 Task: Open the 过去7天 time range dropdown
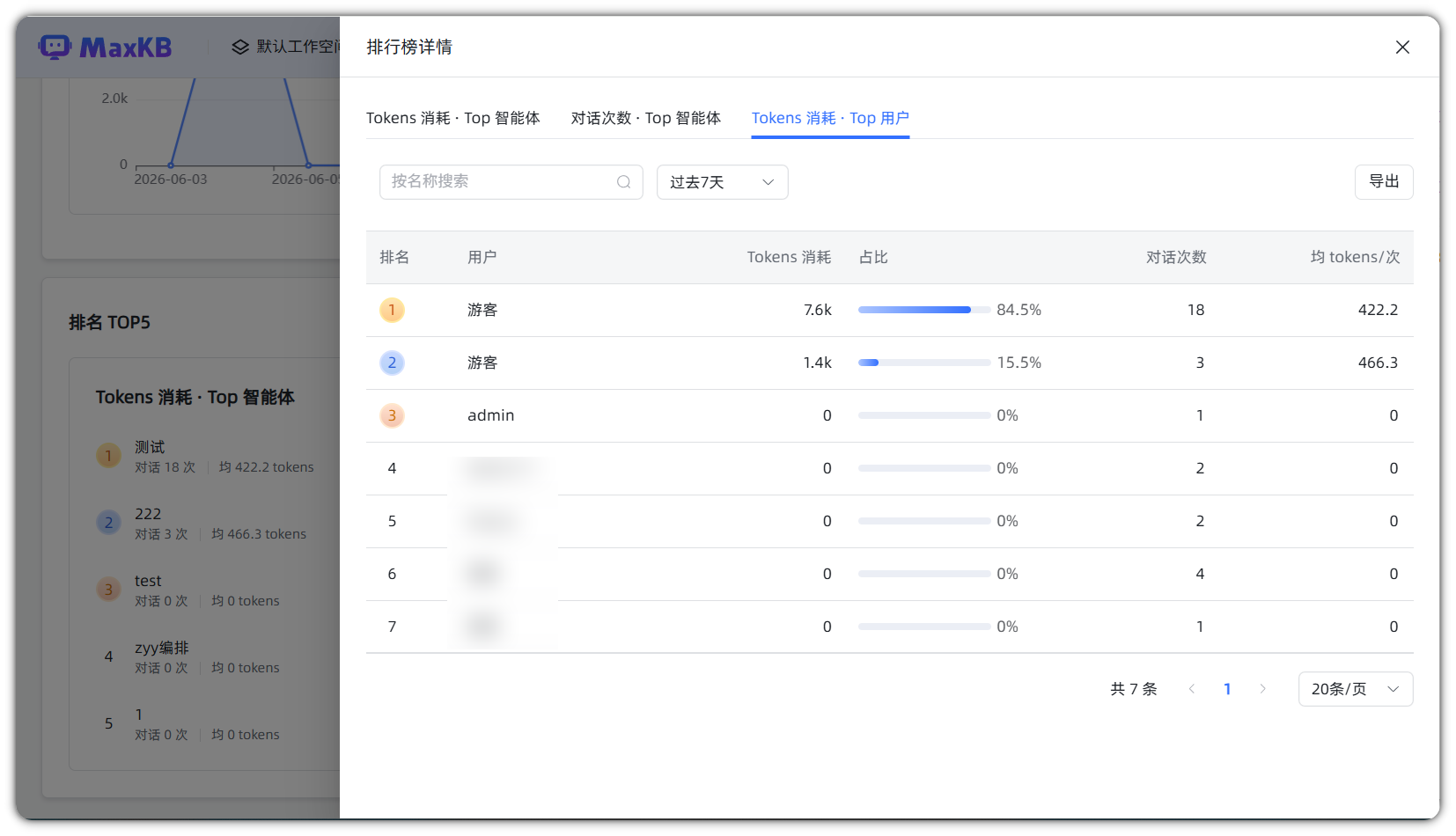click(x=722, y=182)
